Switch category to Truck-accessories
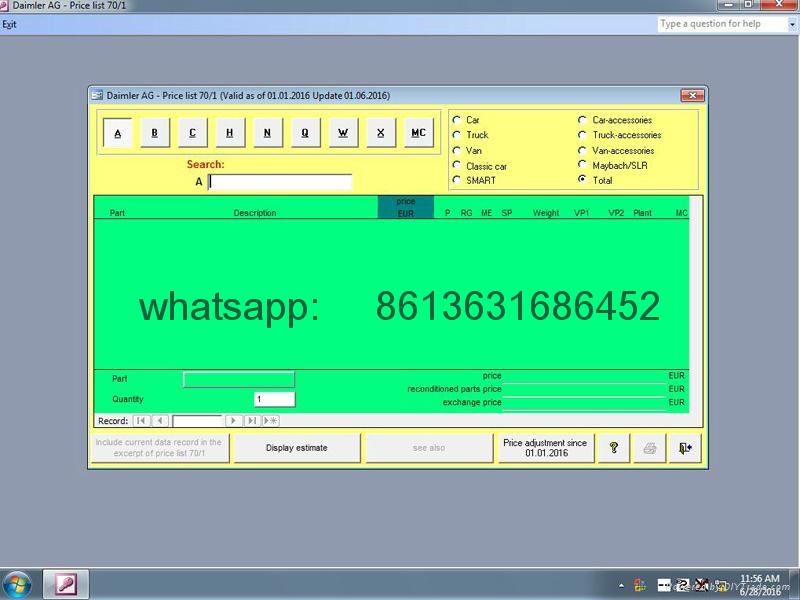 (x=583, y=134)
